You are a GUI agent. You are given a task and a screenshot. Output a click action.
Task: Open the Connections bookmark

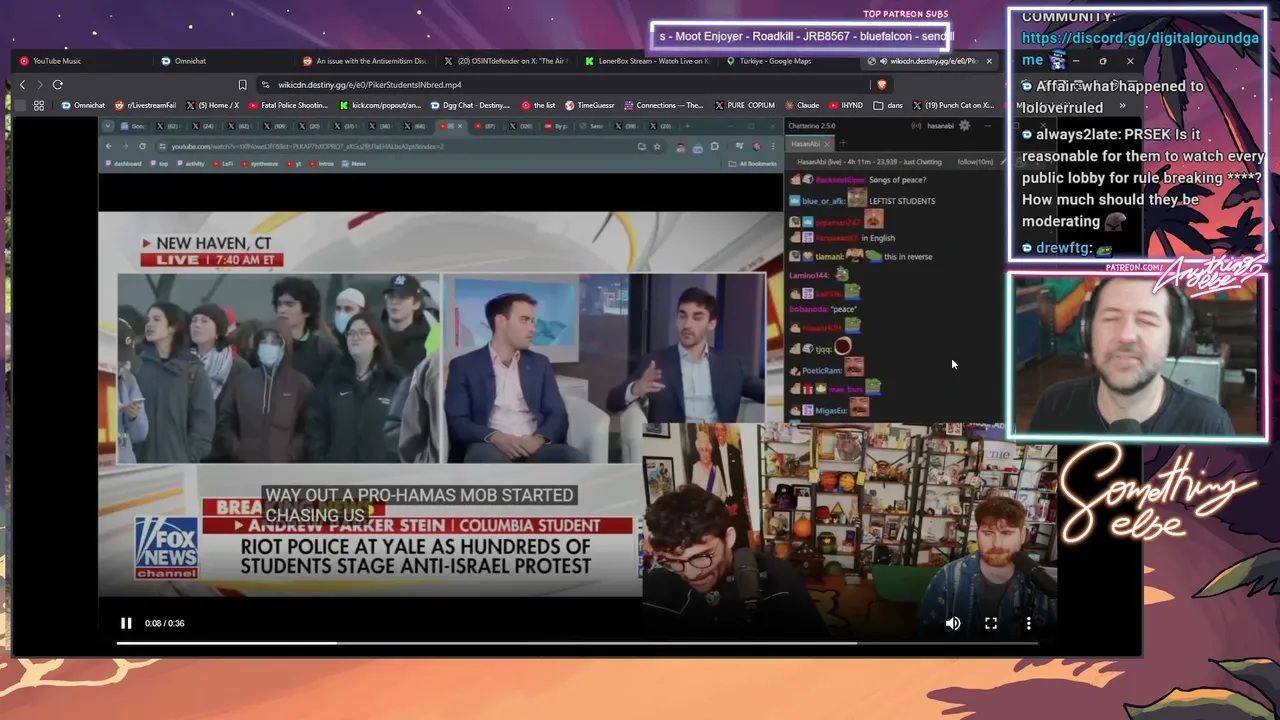pyautogui.click(x=664, y=105)
